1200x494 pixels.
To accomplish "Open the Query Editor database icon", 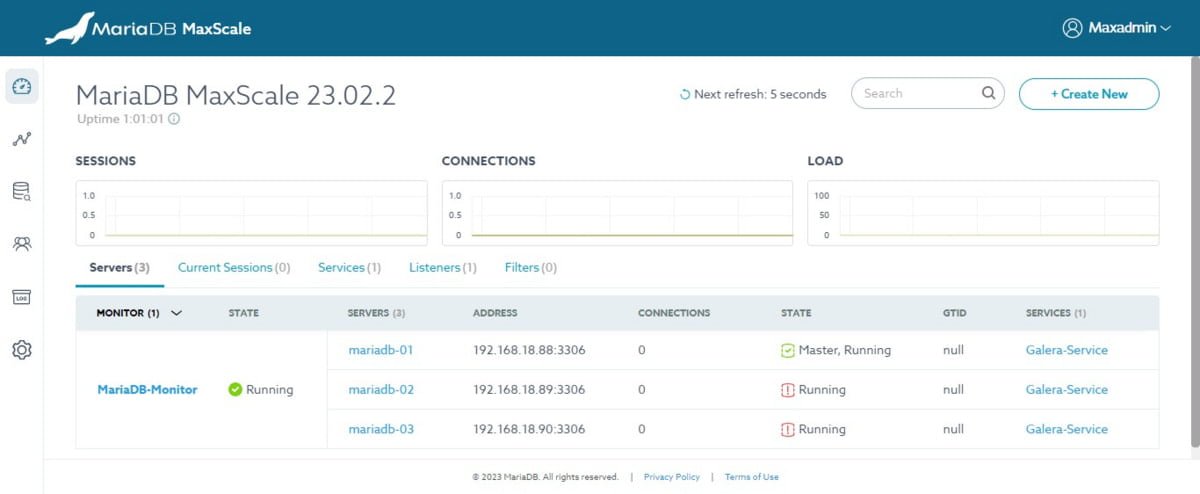I will pyautogui.click(x=22, y=191).
